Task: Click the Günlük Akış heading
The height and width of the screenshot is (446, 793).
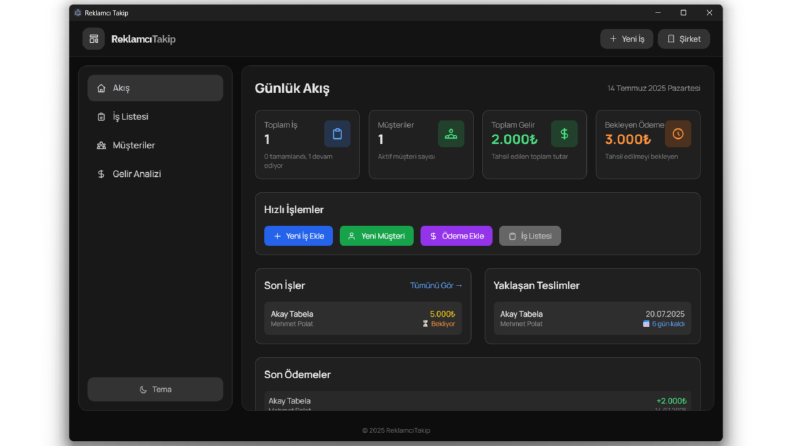Action: coord(292,88)
